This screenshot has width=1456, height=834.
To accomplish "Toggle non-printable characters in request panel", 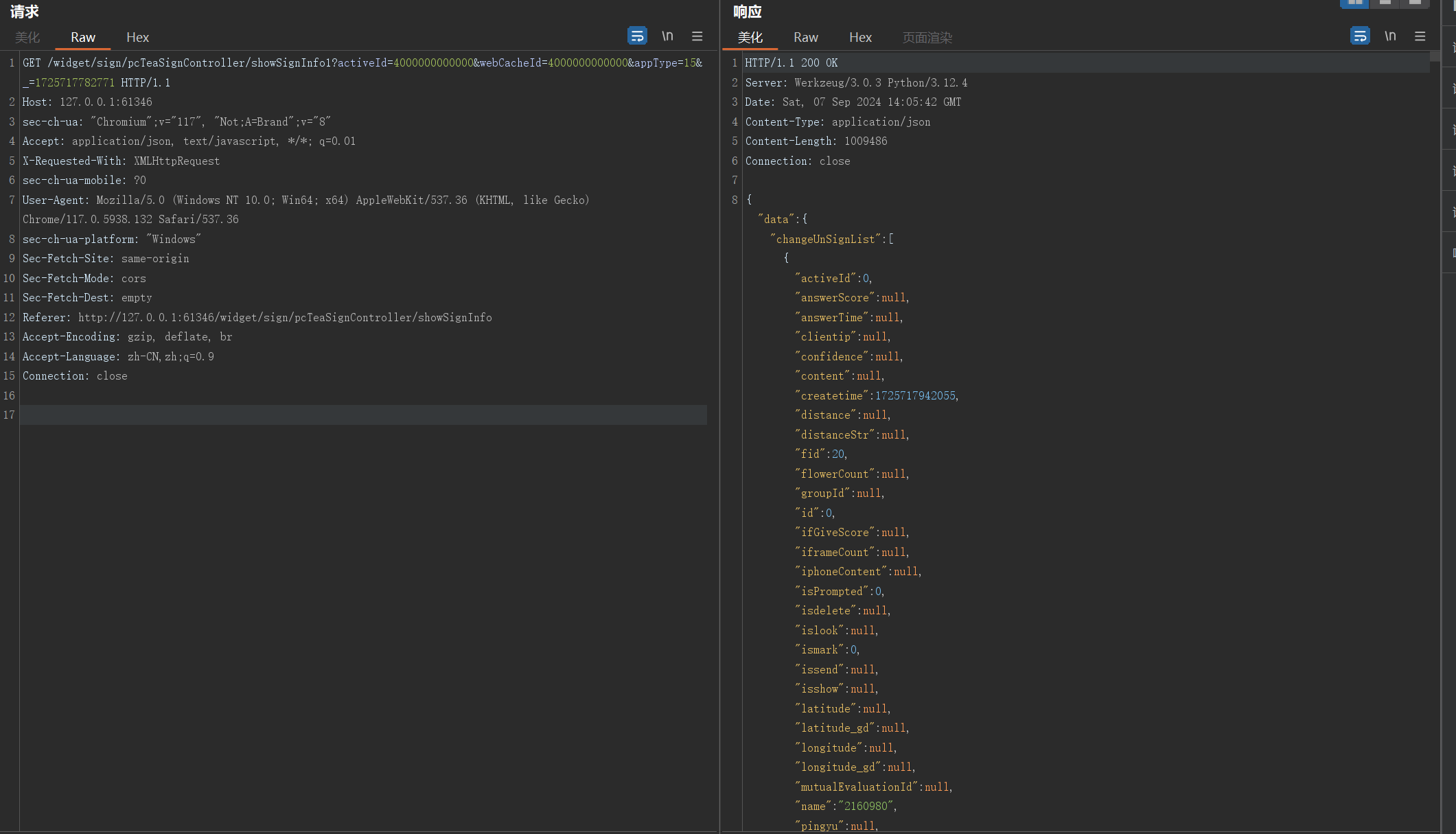I will click(667, 36).
